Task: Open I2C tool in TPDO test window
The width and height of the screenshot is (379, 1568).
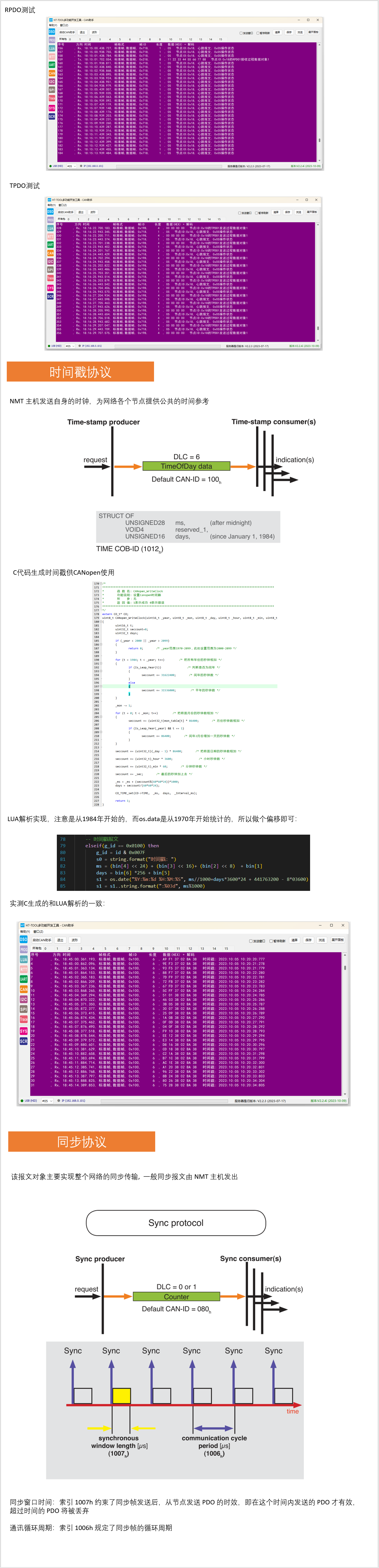Action: (x=51, y=262)
